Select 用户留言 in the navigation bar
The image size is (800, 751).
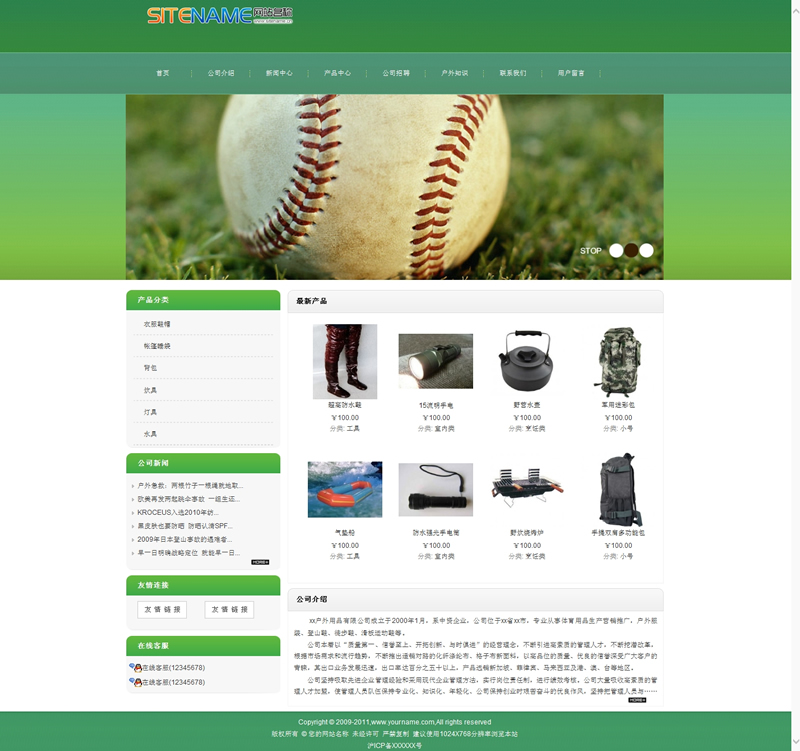571,73
